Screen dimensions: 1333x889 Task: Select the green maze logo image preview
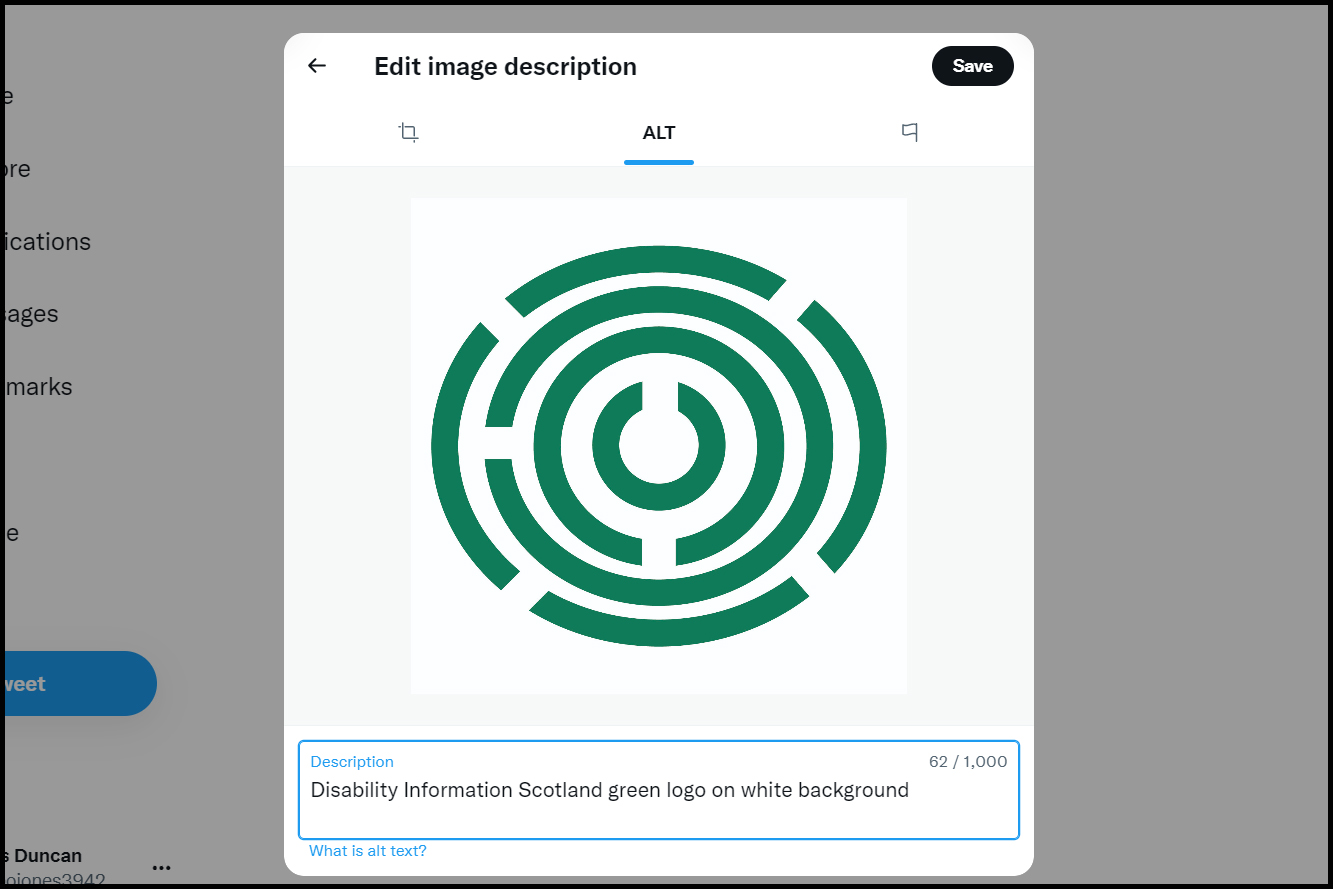click(x=659, y=446)
